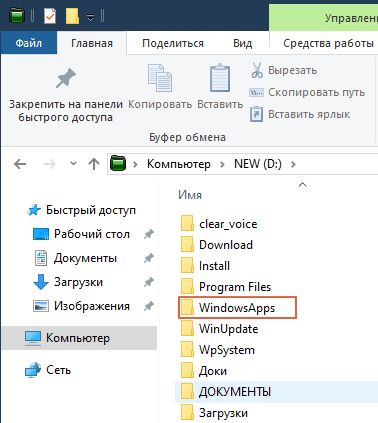Select Downloads in Quick Access sidebar
Screen dimensions: 378x423
(x=78, y=282)
